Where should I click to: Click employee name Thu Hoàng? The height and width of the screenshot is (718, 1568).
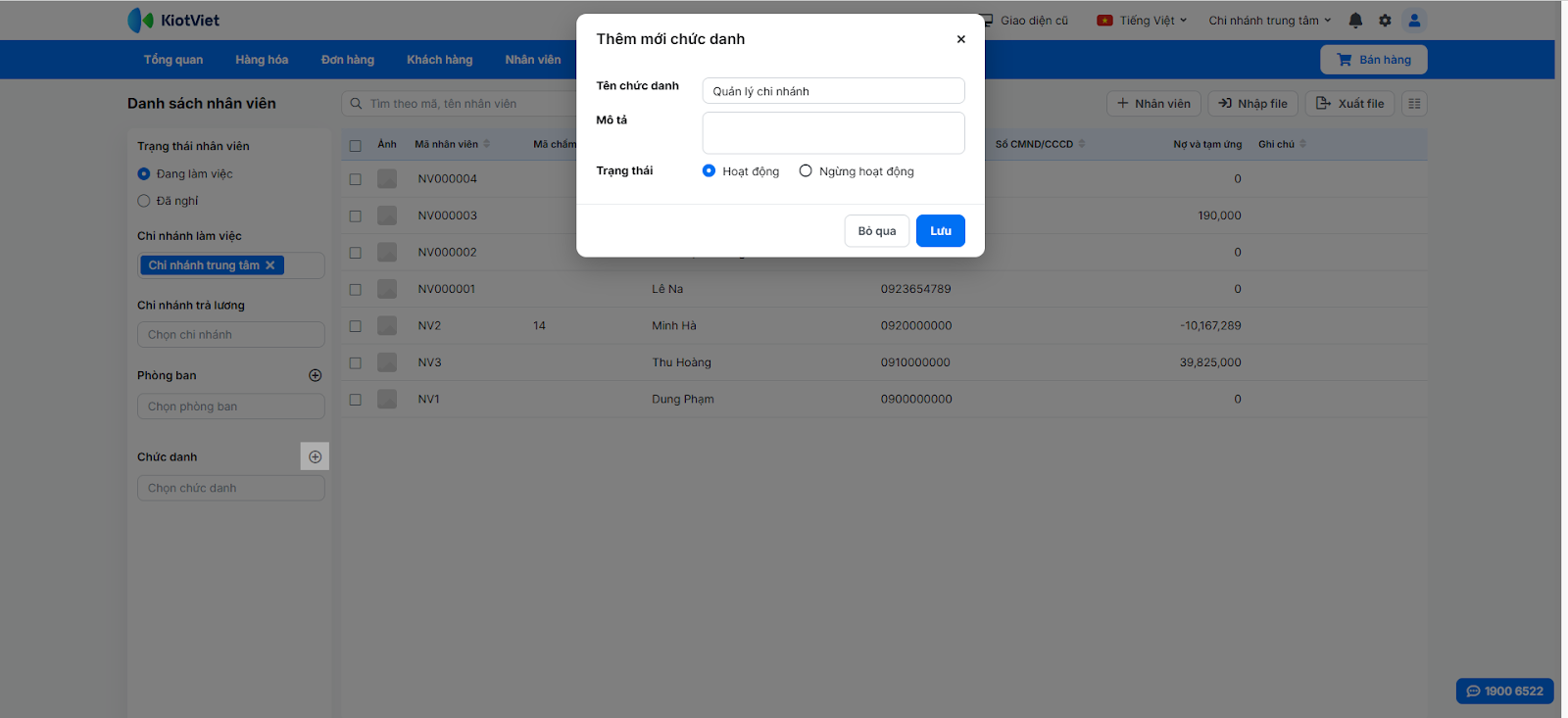(x=682, y=362)
